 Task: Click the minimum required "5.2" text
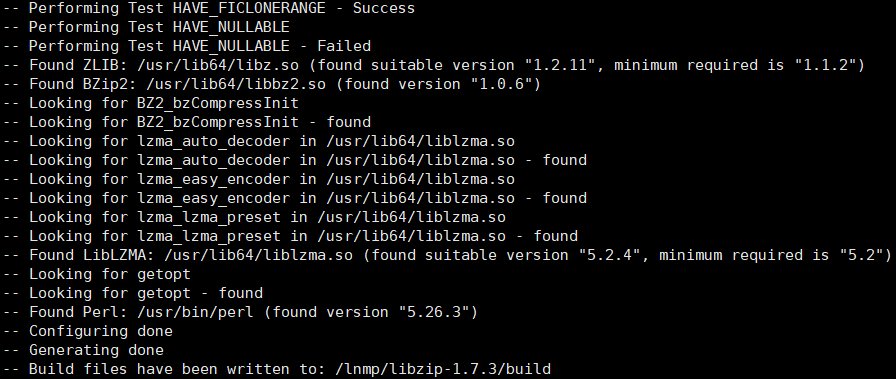[x=861, y=255]
